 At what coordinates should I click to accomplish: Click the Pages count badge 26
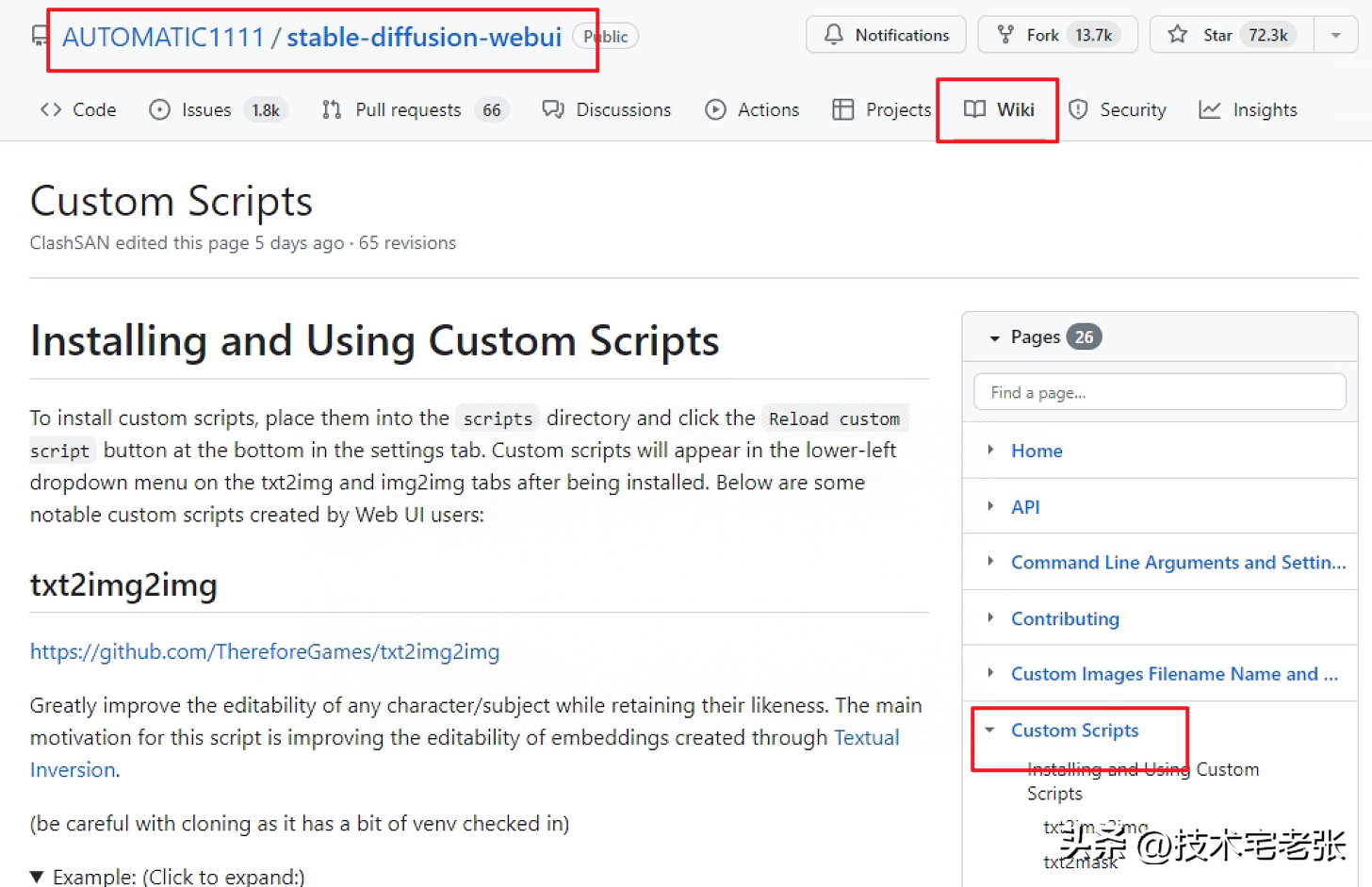pos(1085,337)
